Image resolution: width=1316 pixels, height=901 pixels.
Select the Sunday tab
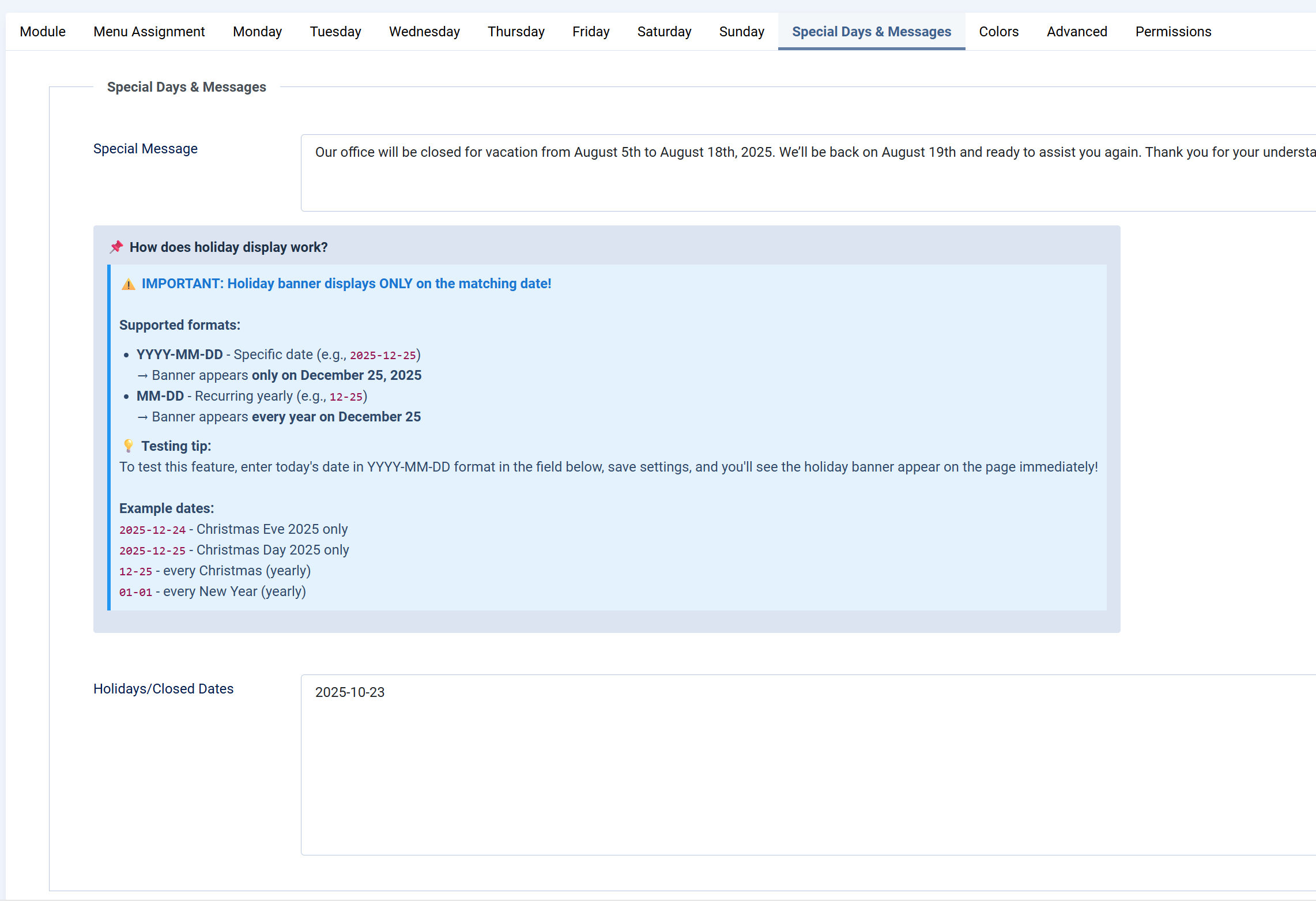pos(742,32)
